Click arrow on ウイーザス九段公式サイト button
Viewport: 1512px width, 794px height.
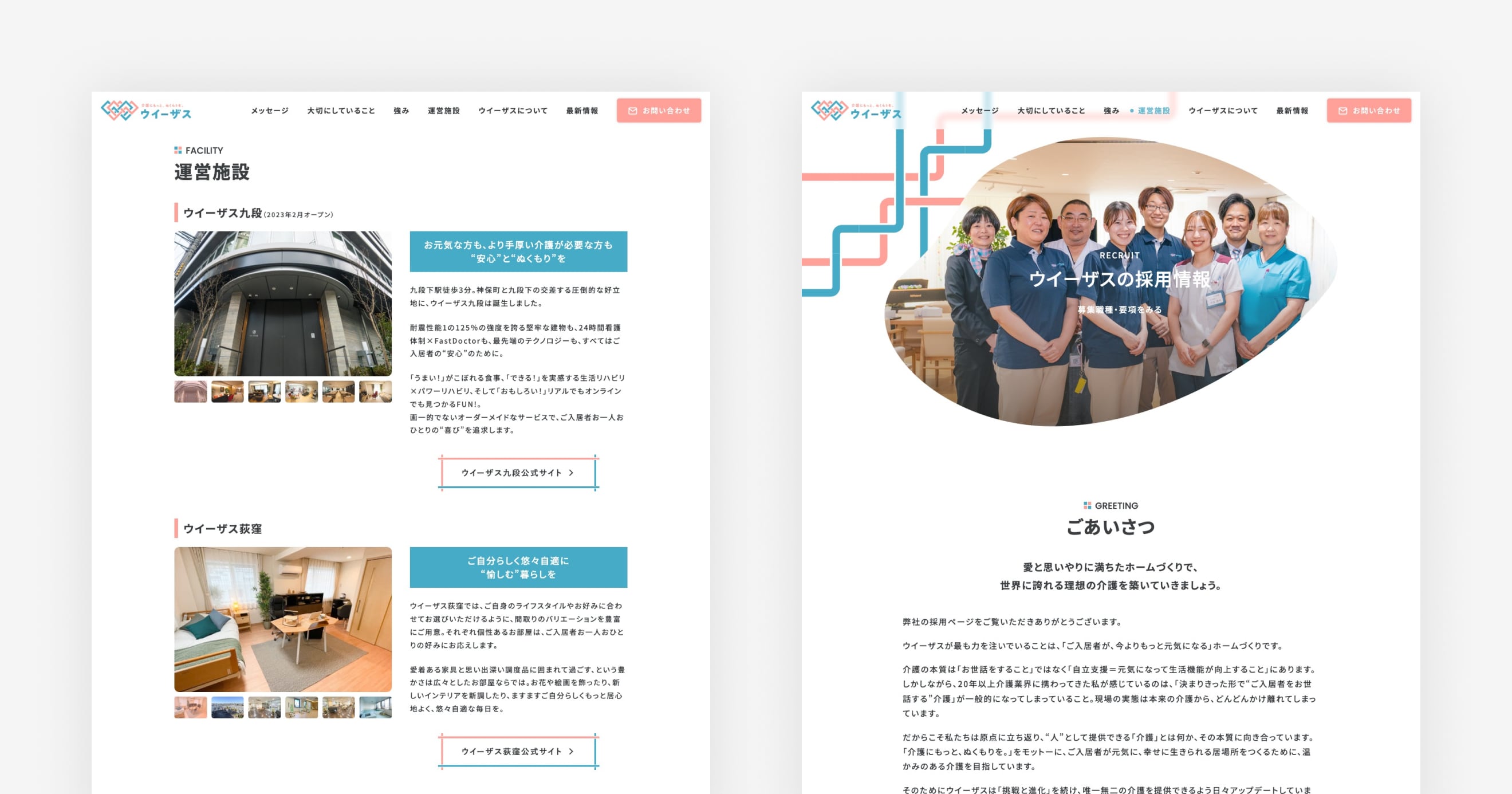[571, 473]
